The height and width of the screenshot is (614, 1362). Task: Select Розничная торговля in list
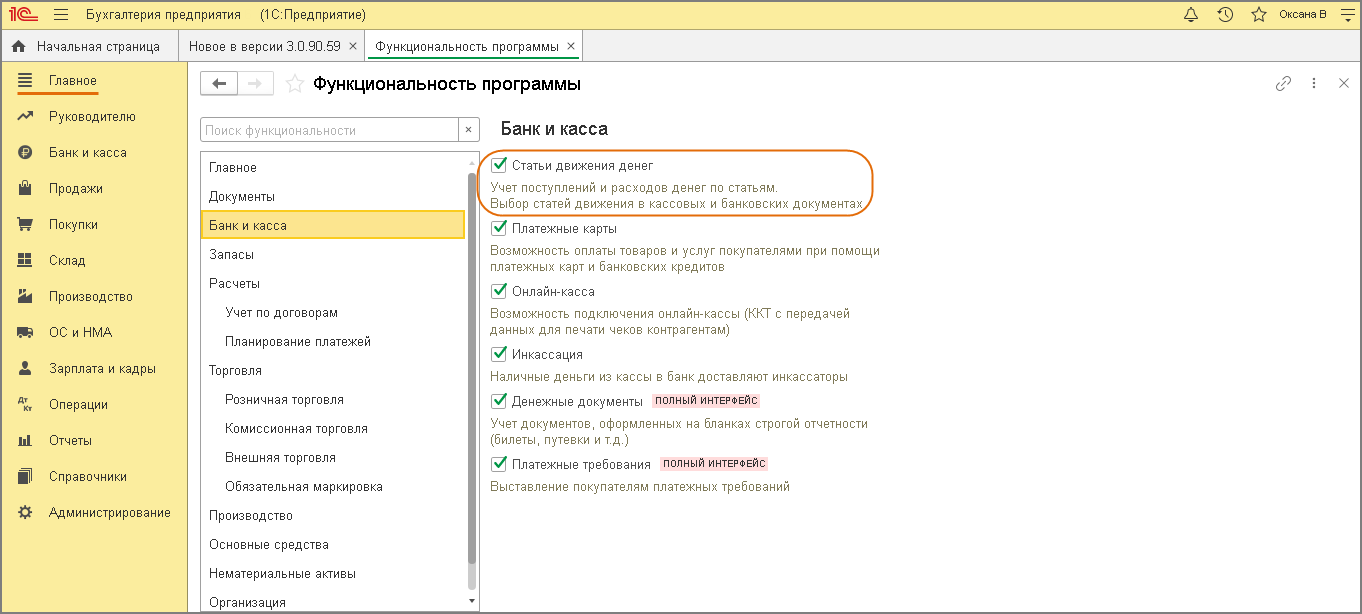(333, 399)
